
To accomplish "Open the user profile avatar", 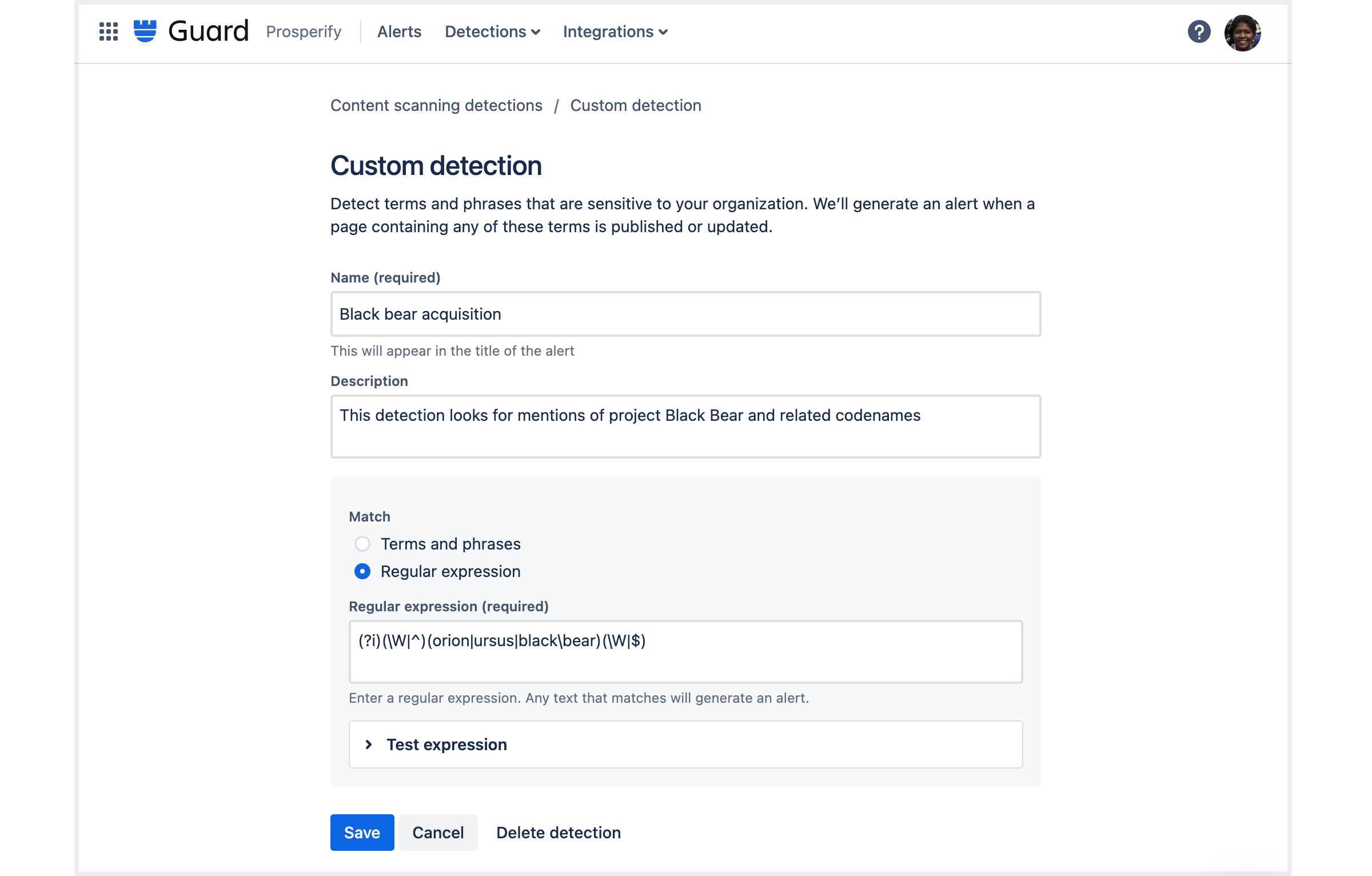I will [x=1242, y=33].
